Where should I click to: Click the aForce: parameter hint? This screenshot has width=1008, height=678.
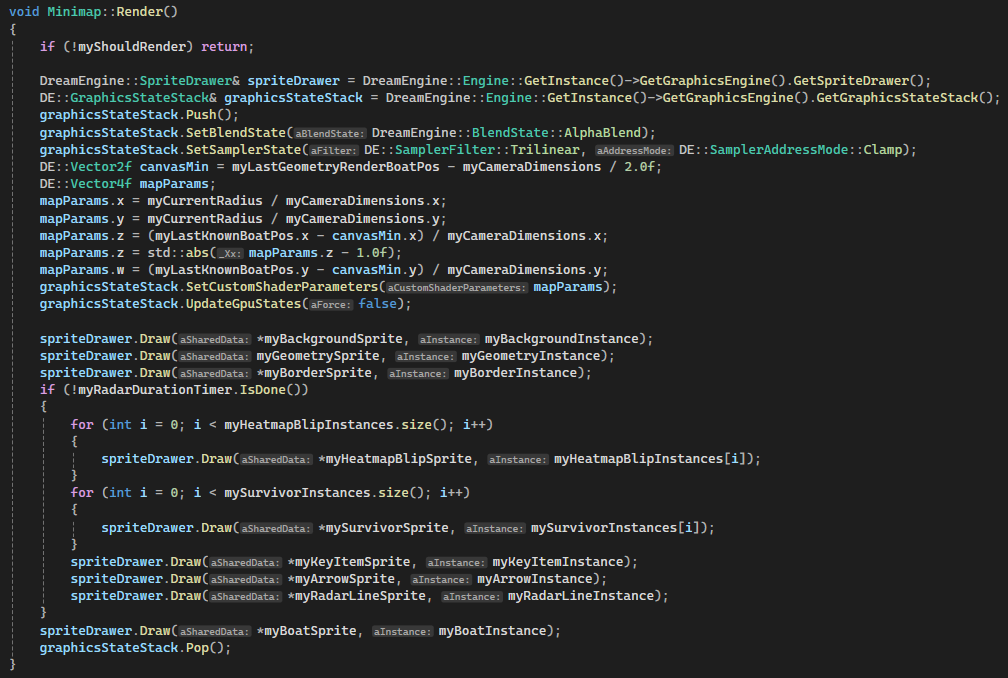(x=331, y=305)
